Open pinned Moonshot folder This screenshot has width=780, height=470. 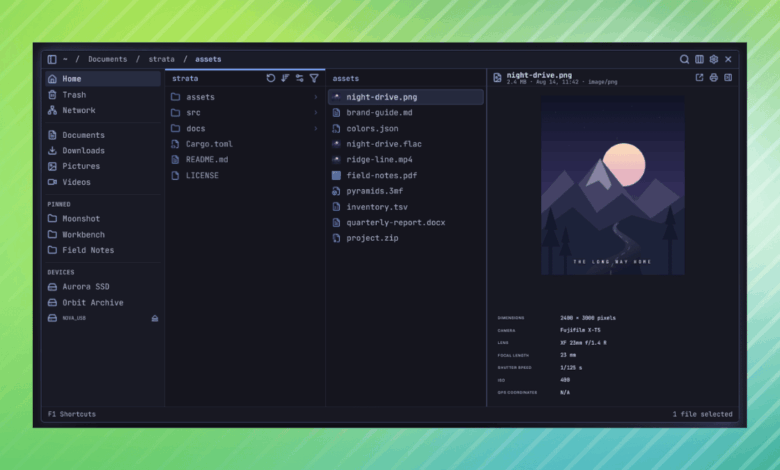coord(103,219)
